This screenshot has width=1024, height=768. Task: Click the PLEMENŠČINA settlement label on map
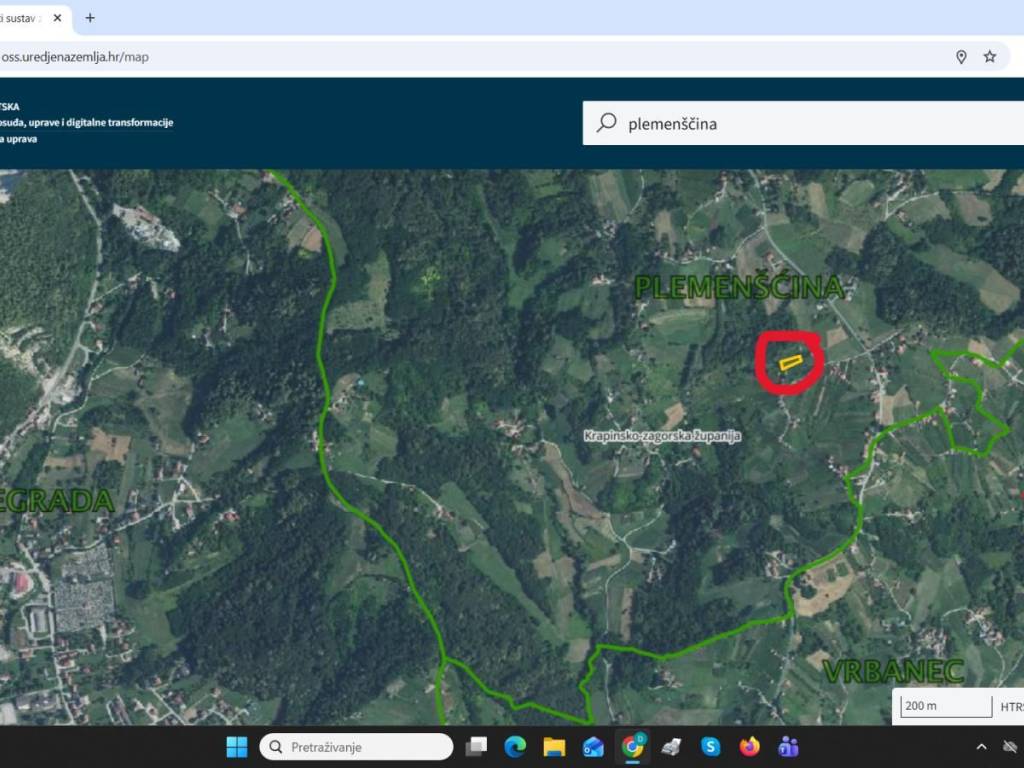tap(739, 288)
